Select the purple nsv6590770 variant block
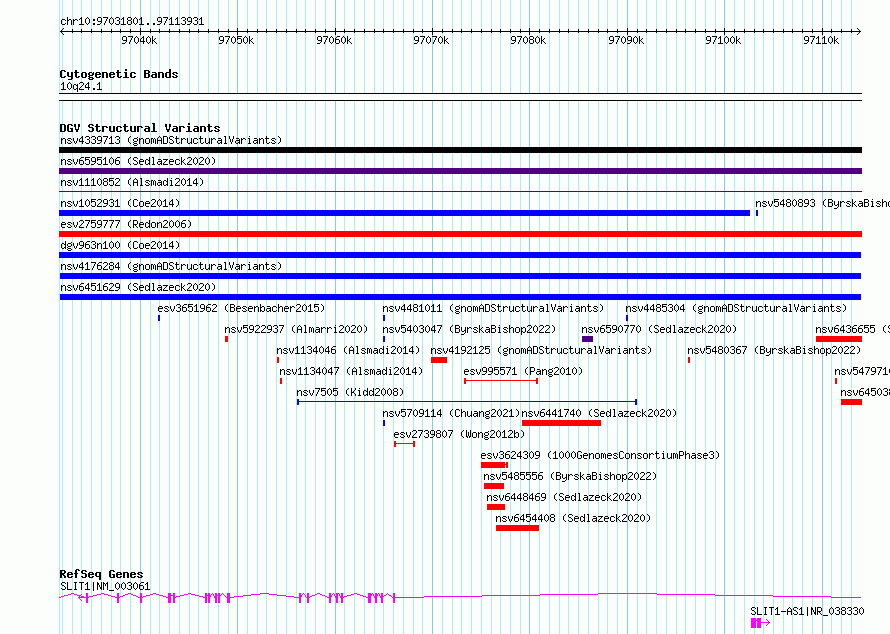Image resolution: width=890 pixels, height=634 pixels. (587, 339)
